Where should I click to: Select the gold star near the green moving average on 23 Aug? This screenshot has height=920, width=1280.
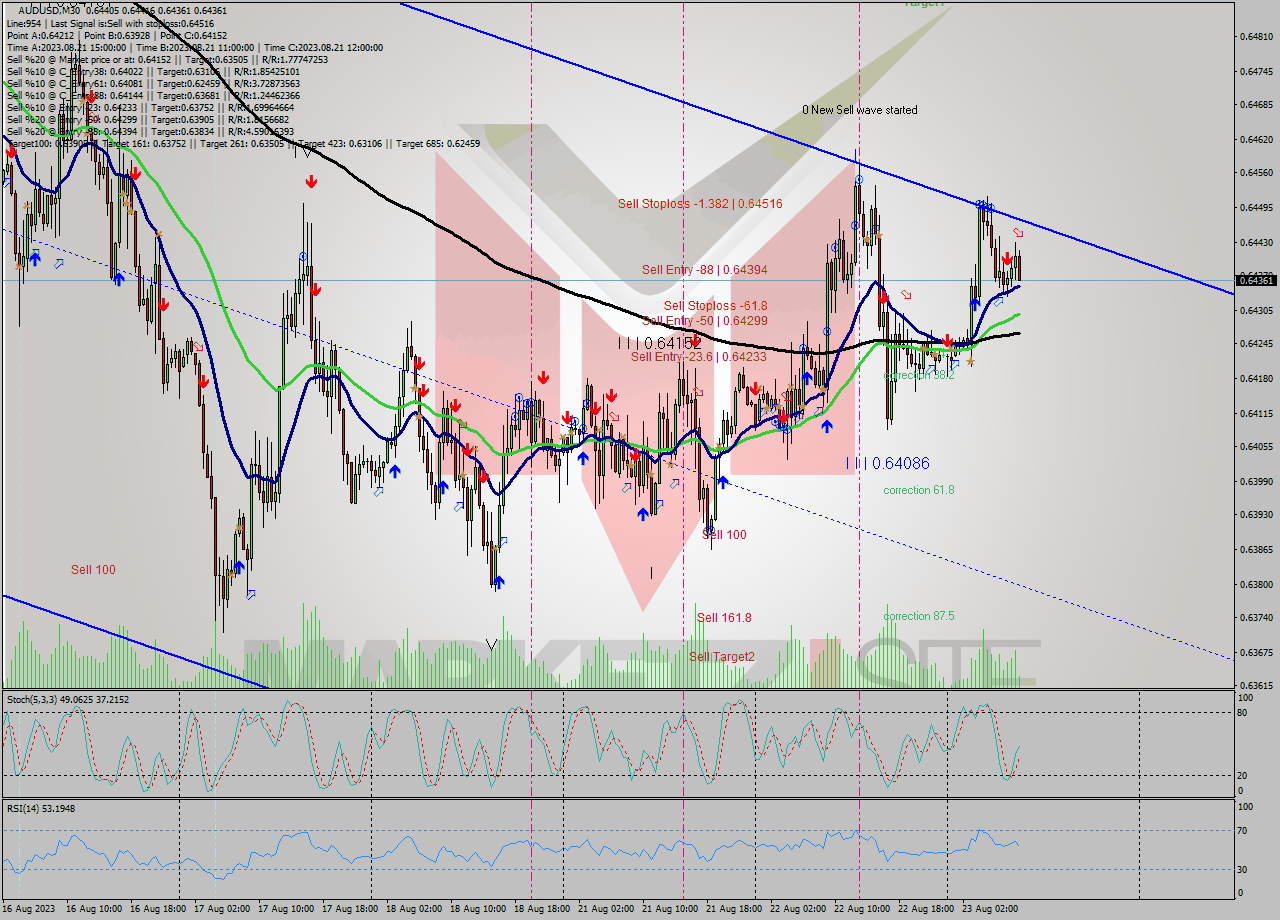coord(970,361)
